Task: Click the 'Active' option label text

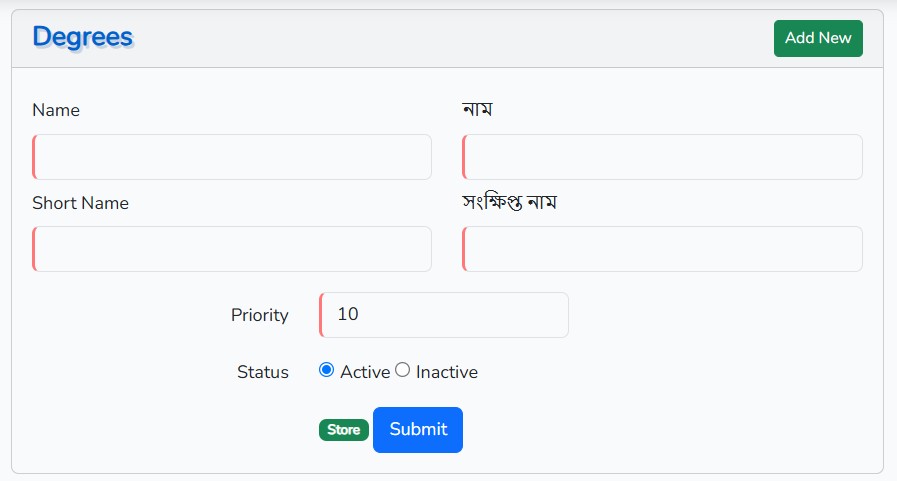Action: point(365,372)
